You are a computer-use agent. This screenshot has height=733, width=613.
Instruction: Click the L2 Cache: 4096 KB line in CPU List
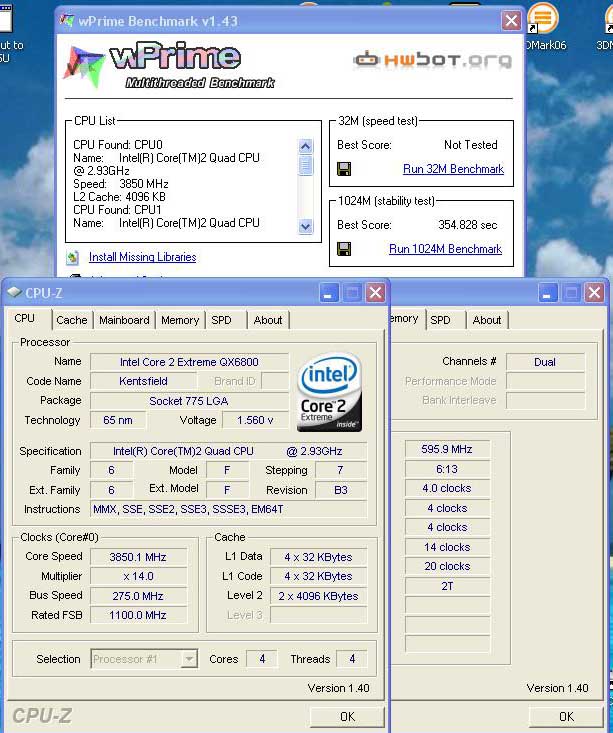point(119,197)
